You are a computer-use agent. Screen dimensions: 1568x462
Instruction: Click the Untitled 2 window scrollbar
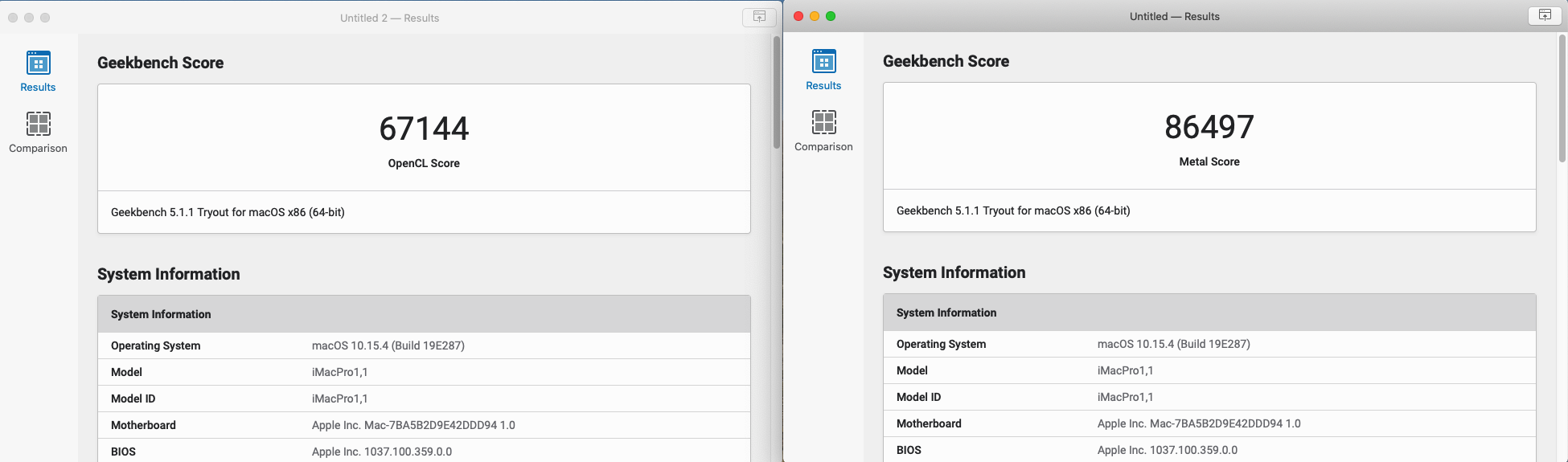point(777,92)
